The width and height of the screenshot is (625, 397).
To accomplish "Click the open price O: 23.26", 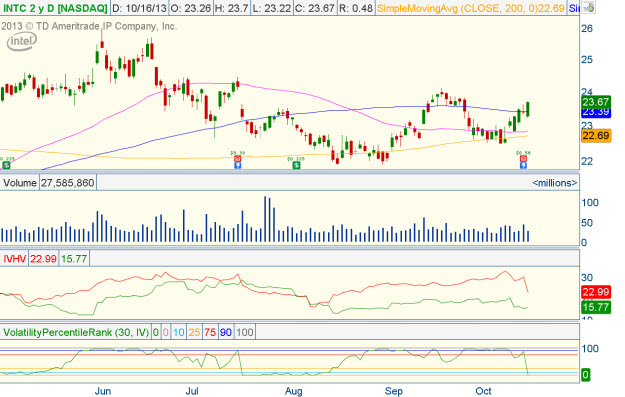I will 191,8.
